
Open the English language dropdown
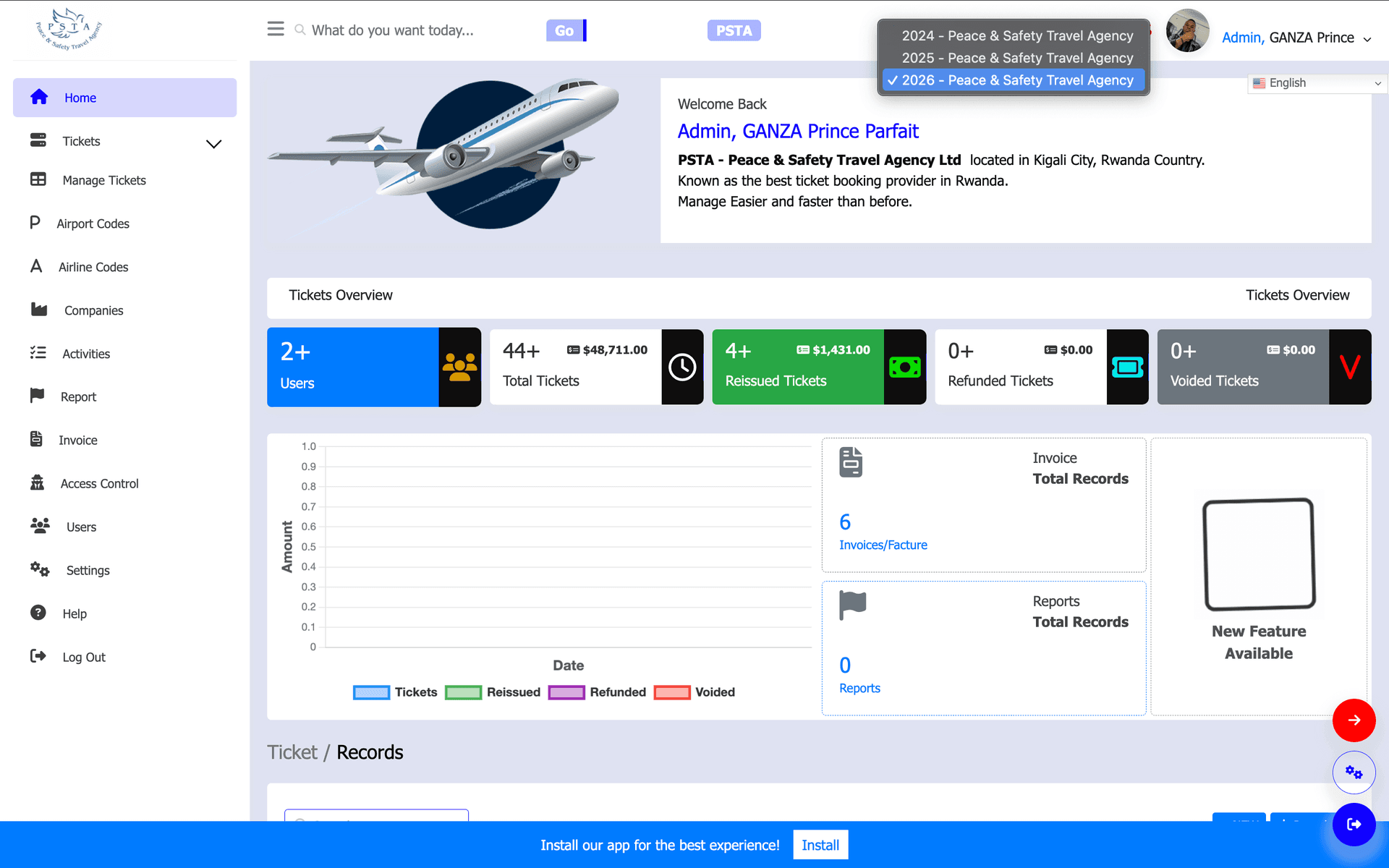(1317, 83)
